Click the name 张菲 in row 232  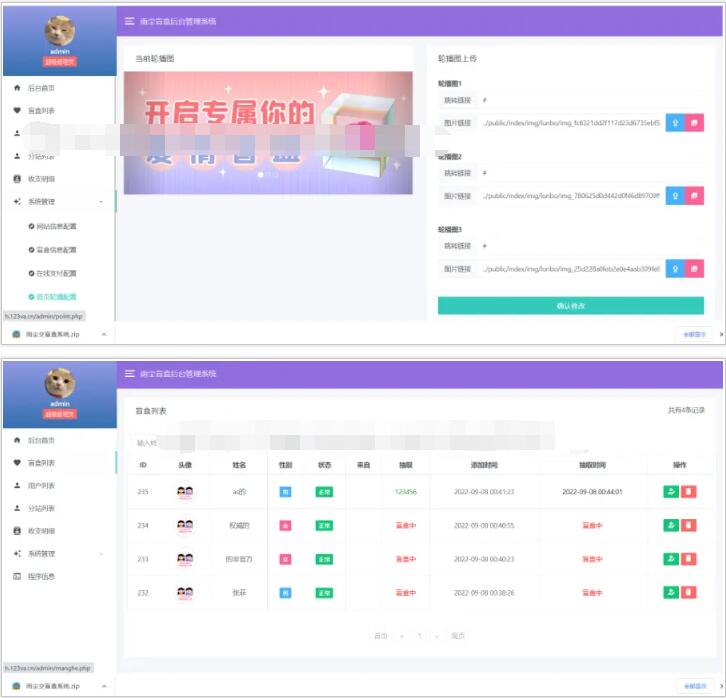pyautogui.click(x=239, y=593)
